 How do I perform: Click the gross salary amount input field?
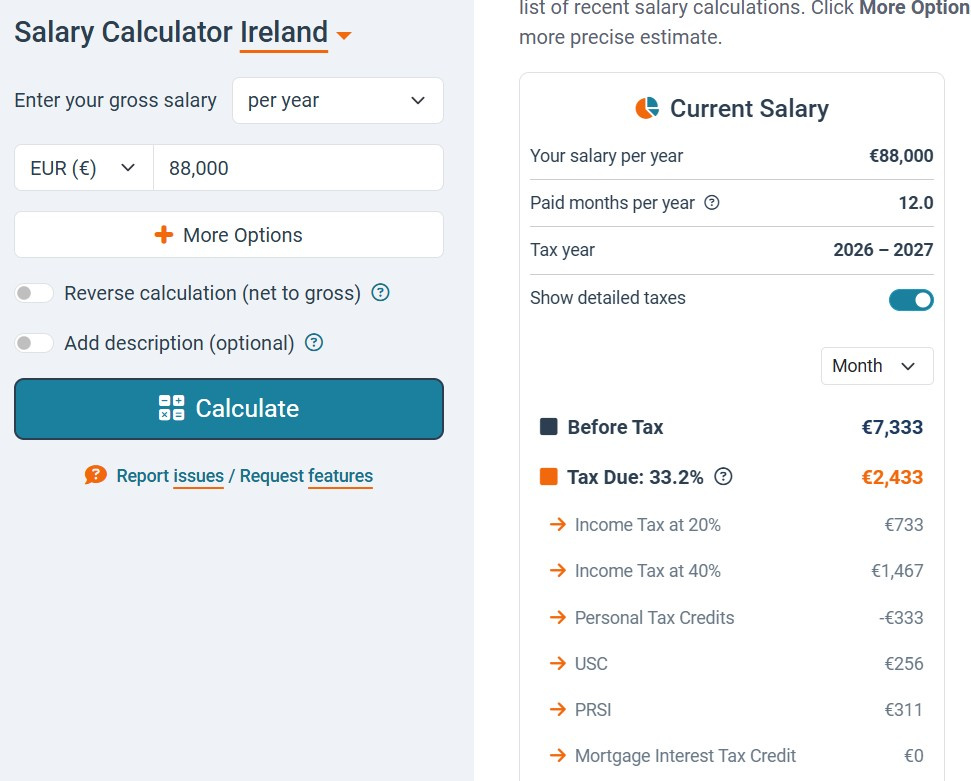tap(297, 168)
